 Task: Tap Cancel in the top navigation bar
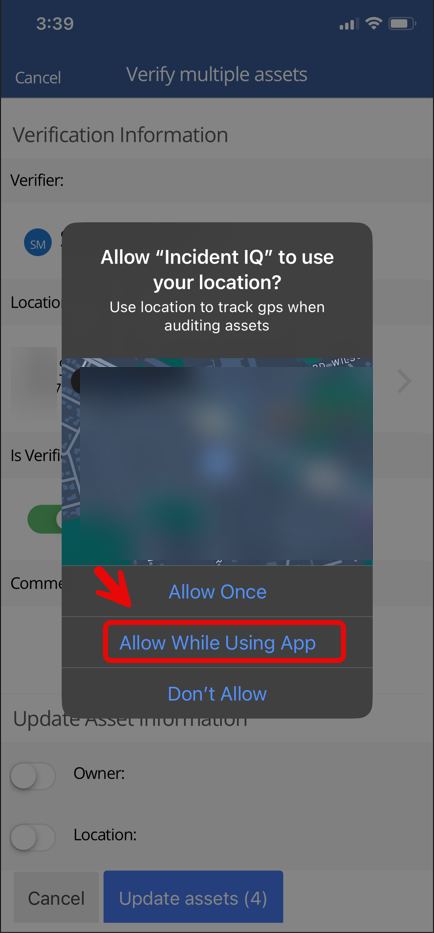38,77
